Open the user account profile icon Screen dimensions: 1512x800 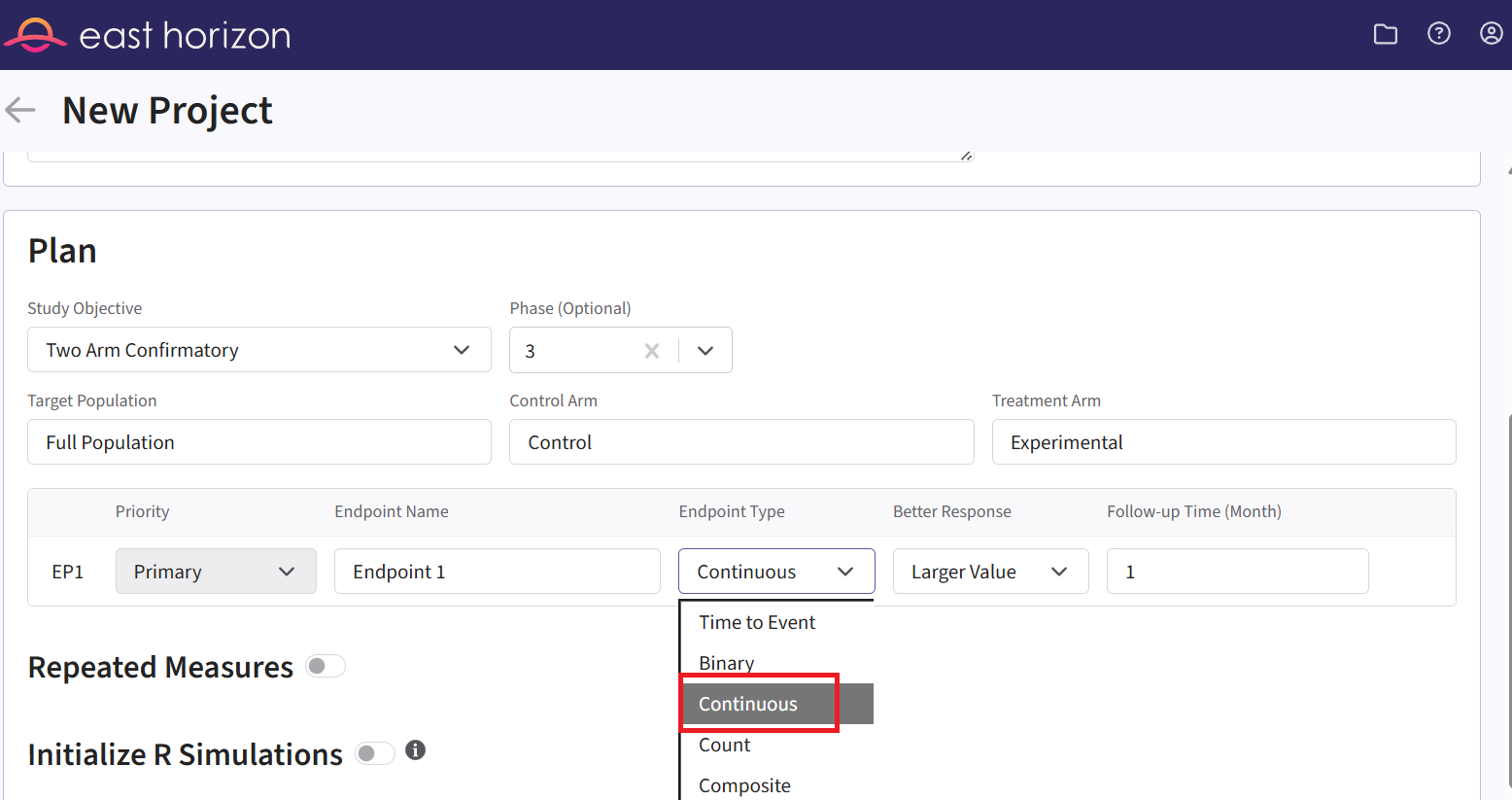pos(1491,34)
